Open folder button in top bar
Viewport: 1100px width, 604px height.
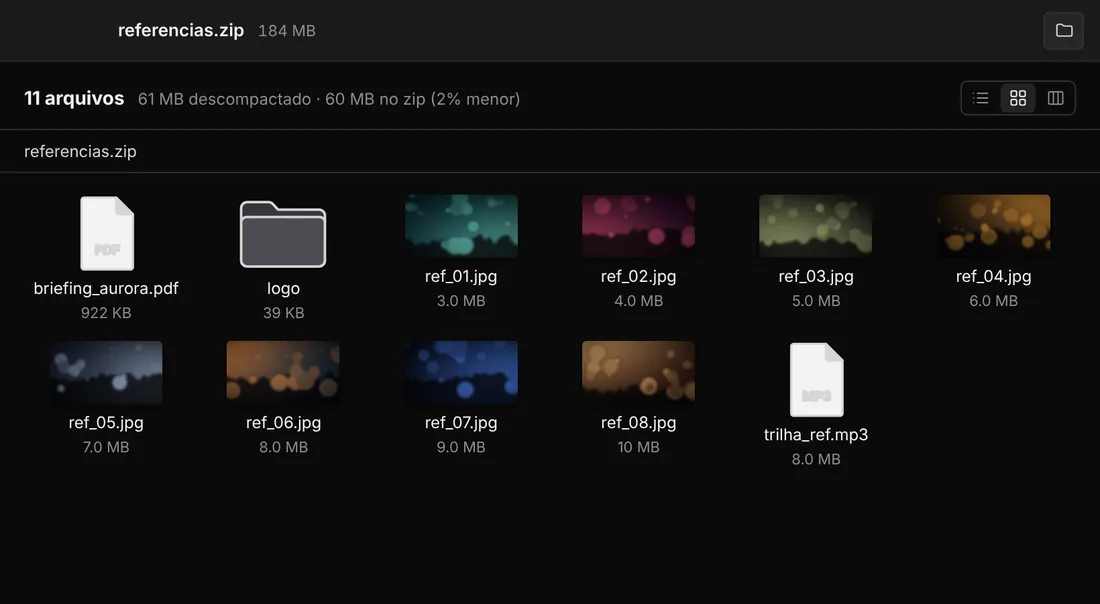pyautogui.click(x=1064, y=30)
